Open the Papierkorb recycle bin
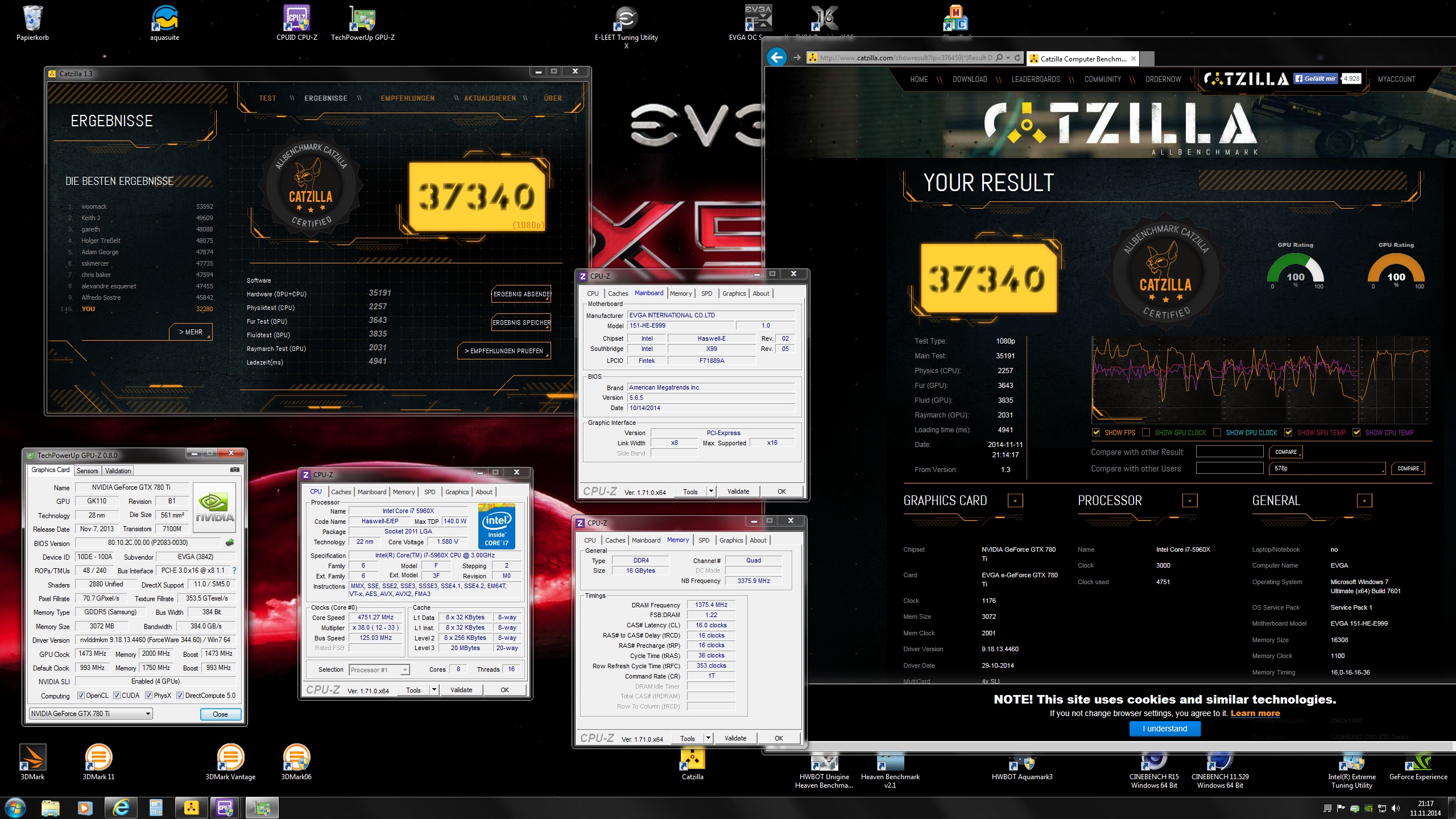The width and height of the screenshot is (1456, 819). pos(32,23)
